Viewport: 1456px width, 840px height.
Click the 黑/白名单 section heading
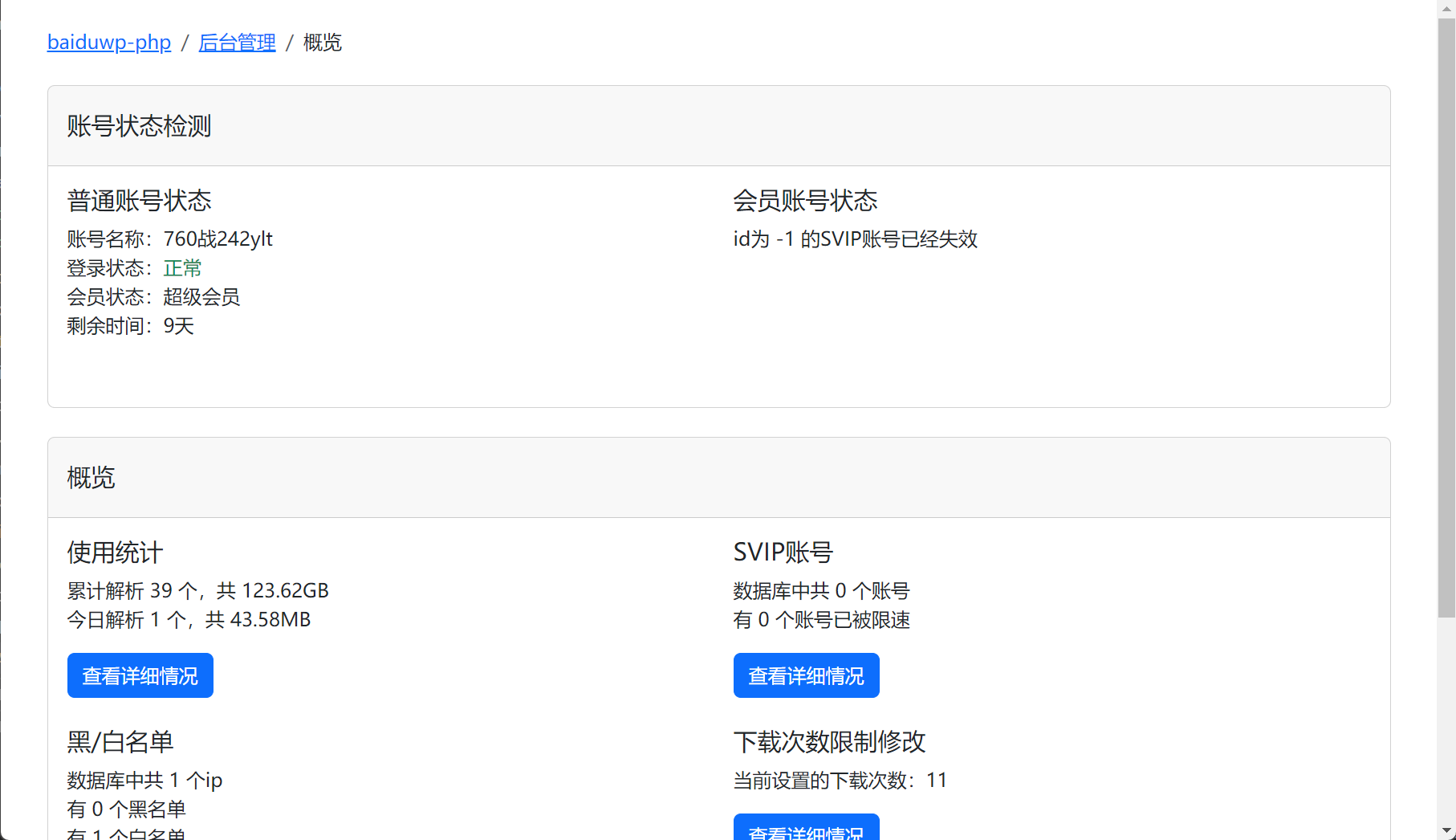(x=120, y=742)
